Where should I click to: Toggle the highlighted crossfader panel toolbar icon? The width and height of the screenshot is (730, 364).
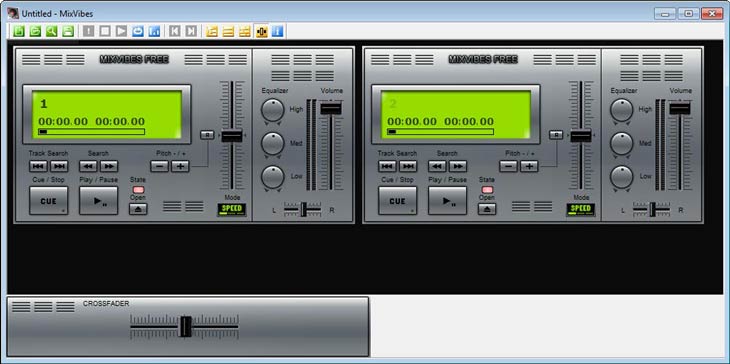click(261, 31)
